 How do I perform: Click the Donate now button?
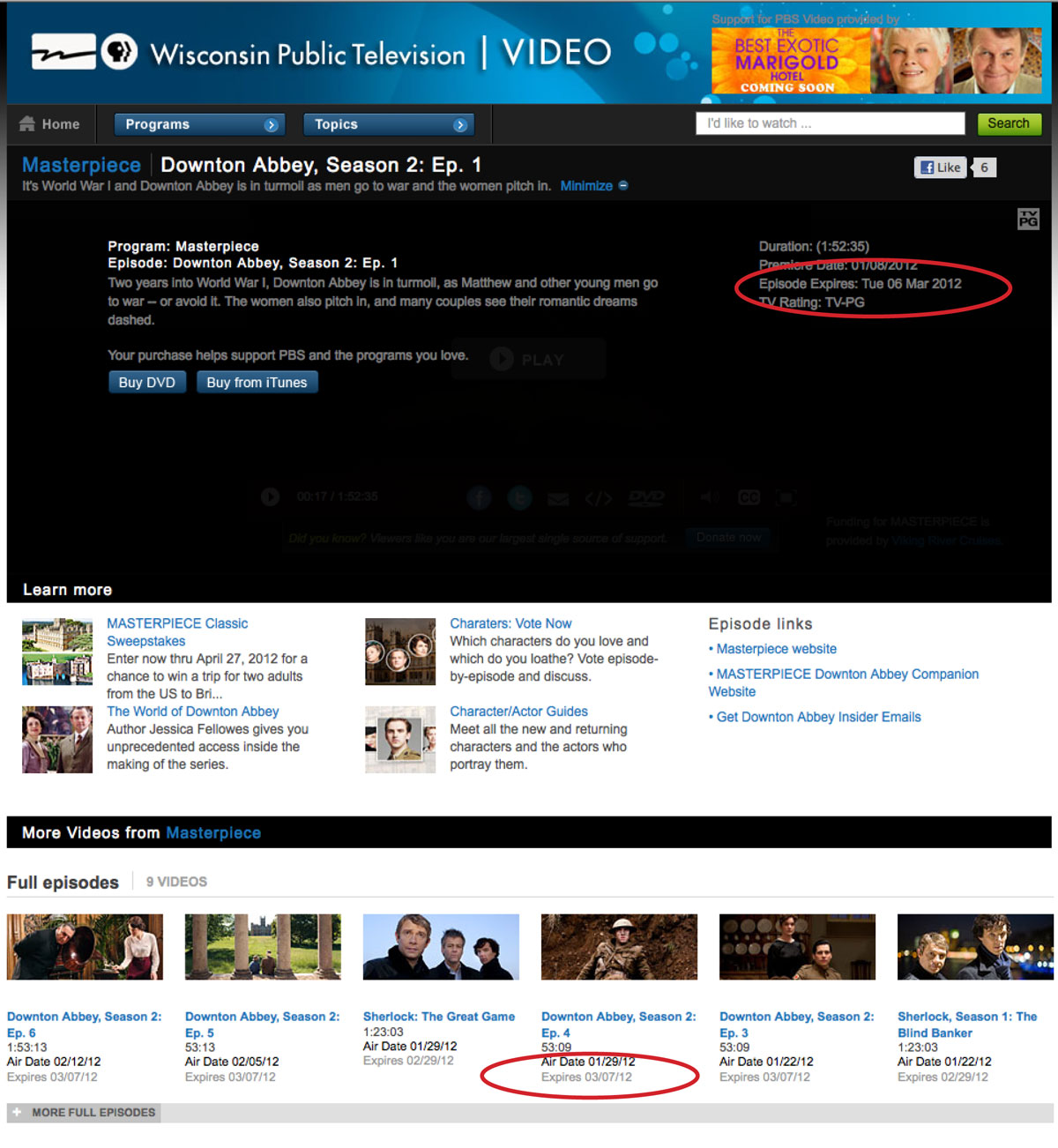[728, 537]
